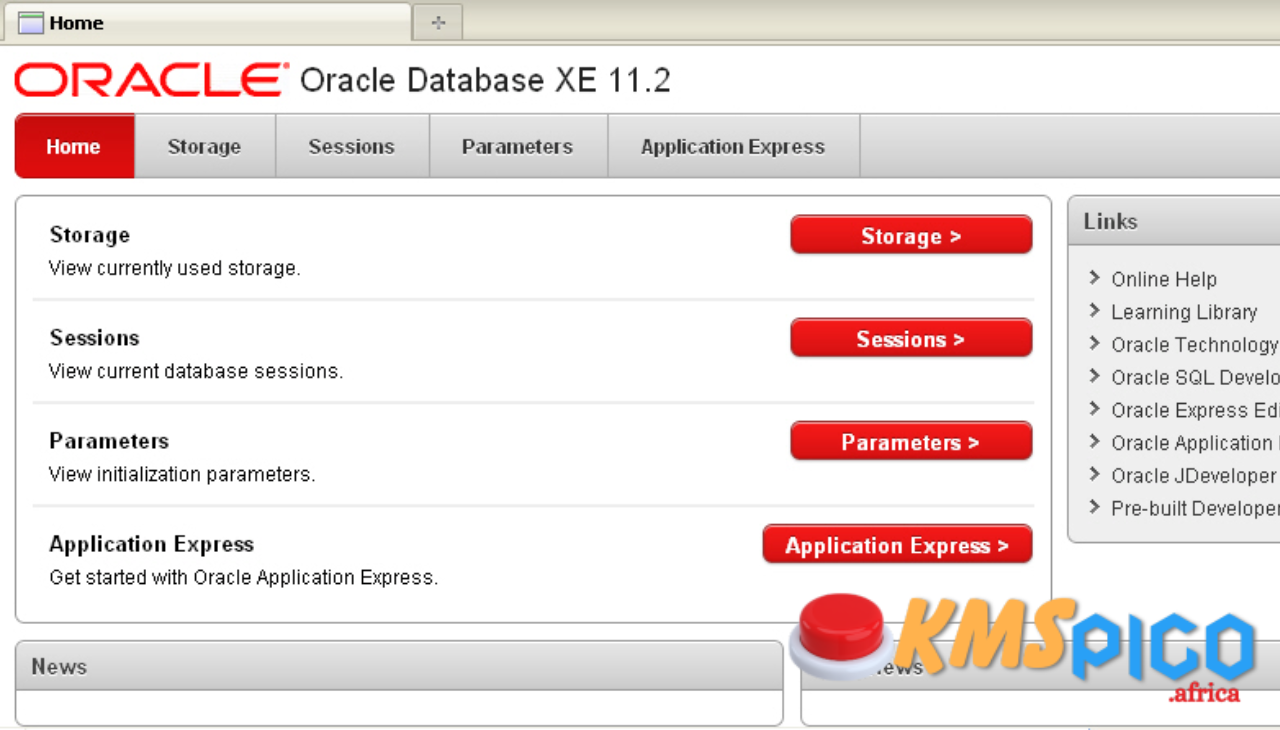Open the Learning Library link
This screenshot has height=730, width=1280.
(1184, 312)
